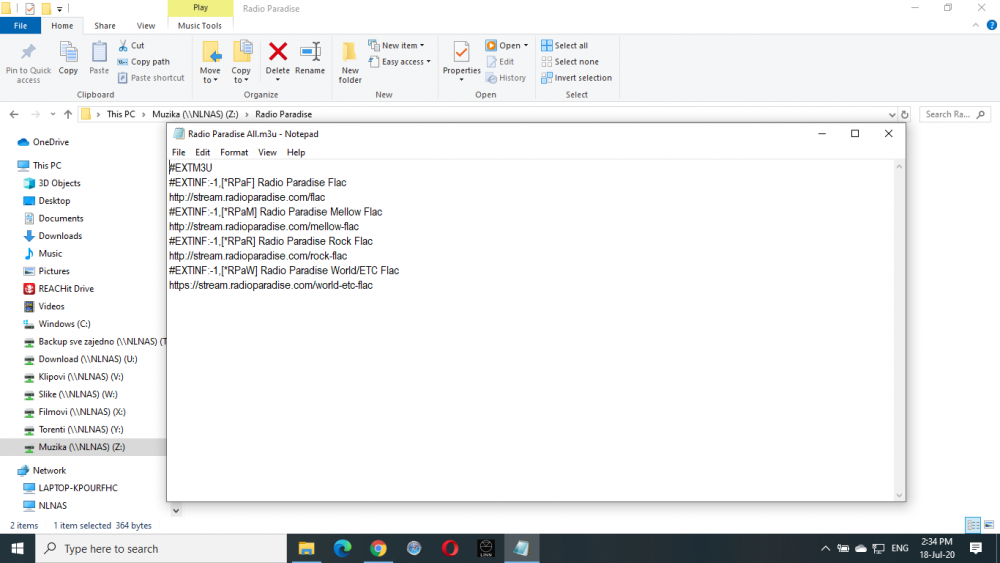The width and height of the screenshot is (1000, 563).
Task: Open Notepad Help menu
Action: (296, 152)
